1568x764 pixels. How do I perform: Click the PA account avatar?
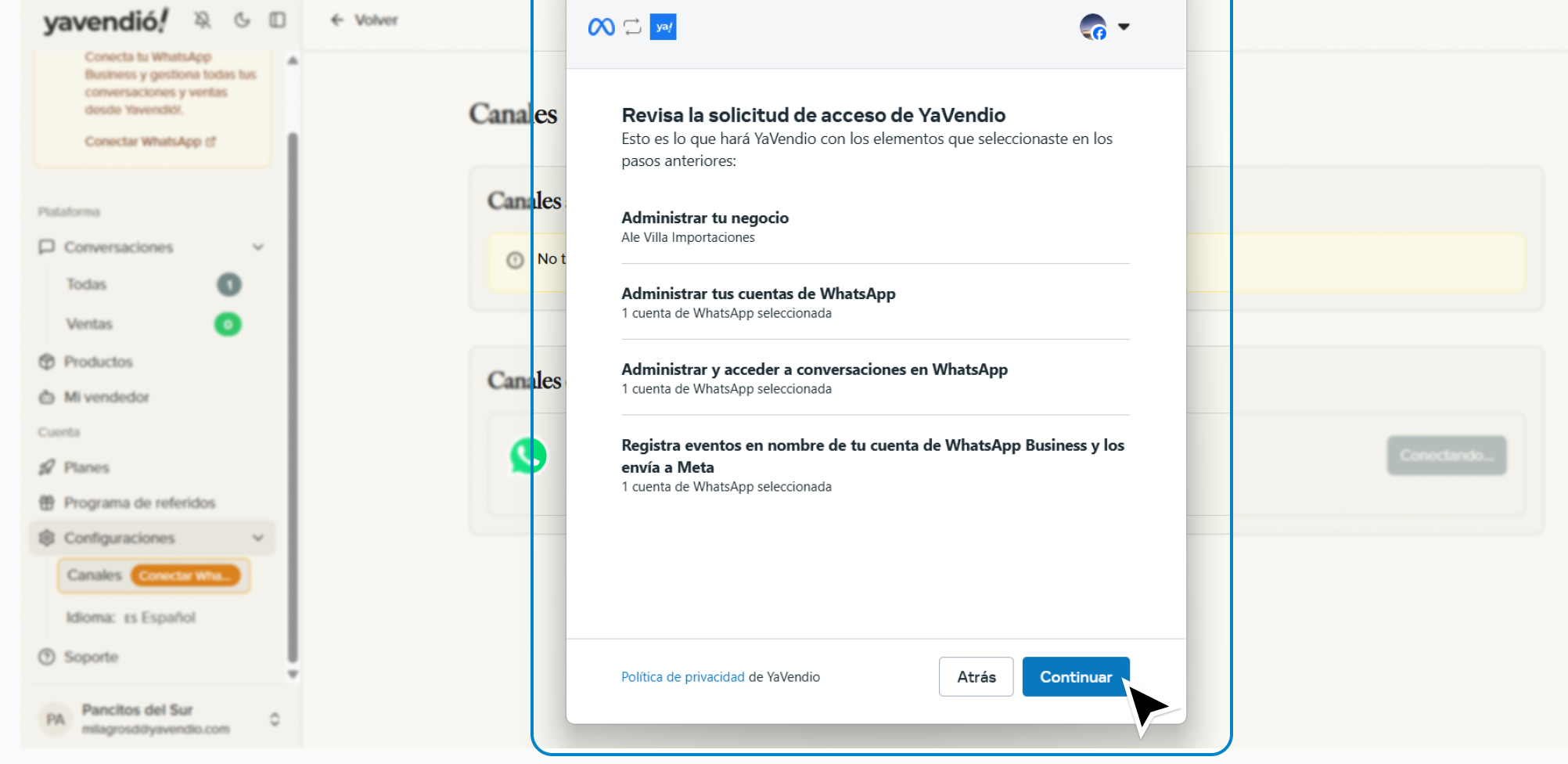coord(56,719)
